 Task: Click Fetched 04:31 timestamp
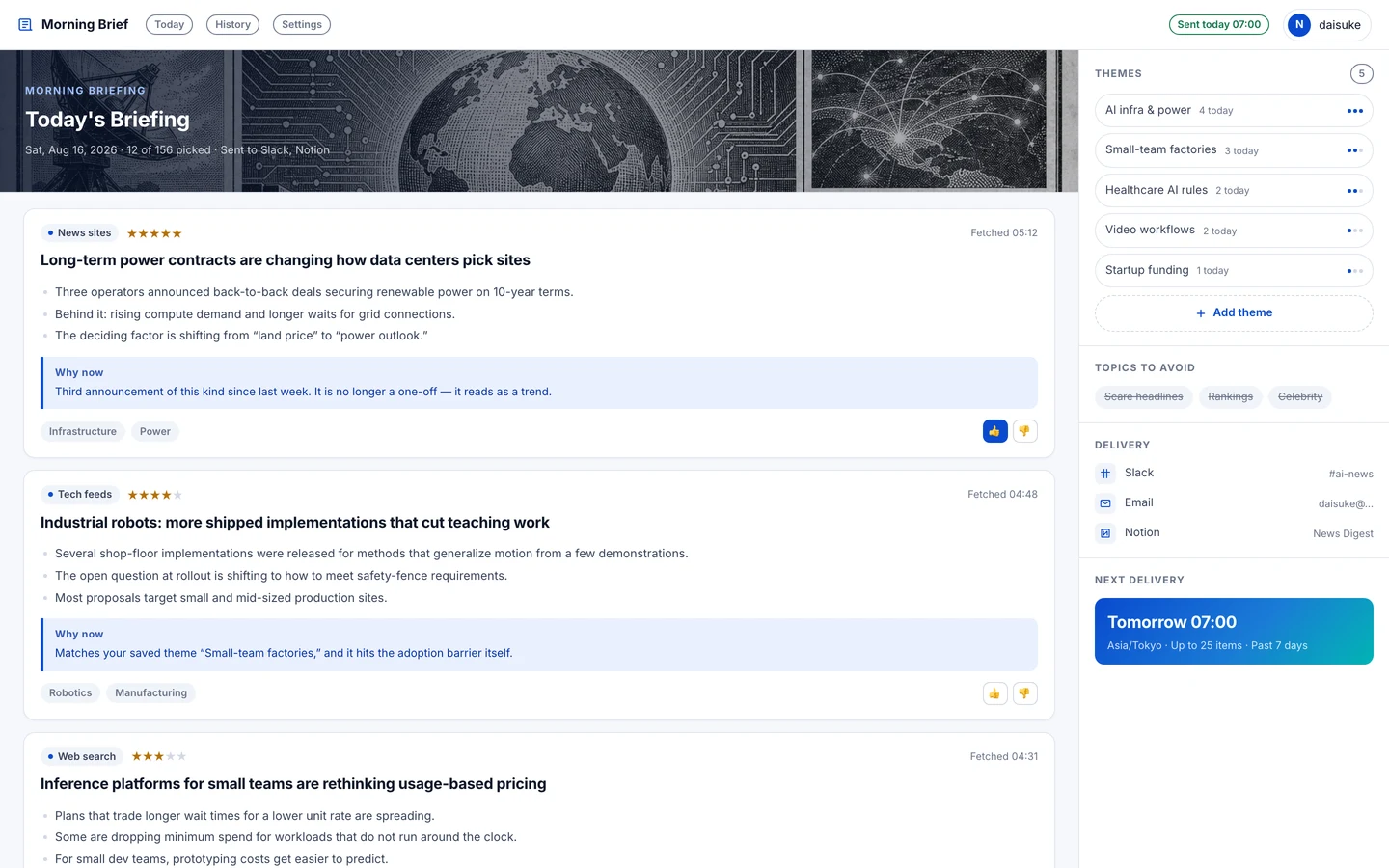pos(1004,757)
